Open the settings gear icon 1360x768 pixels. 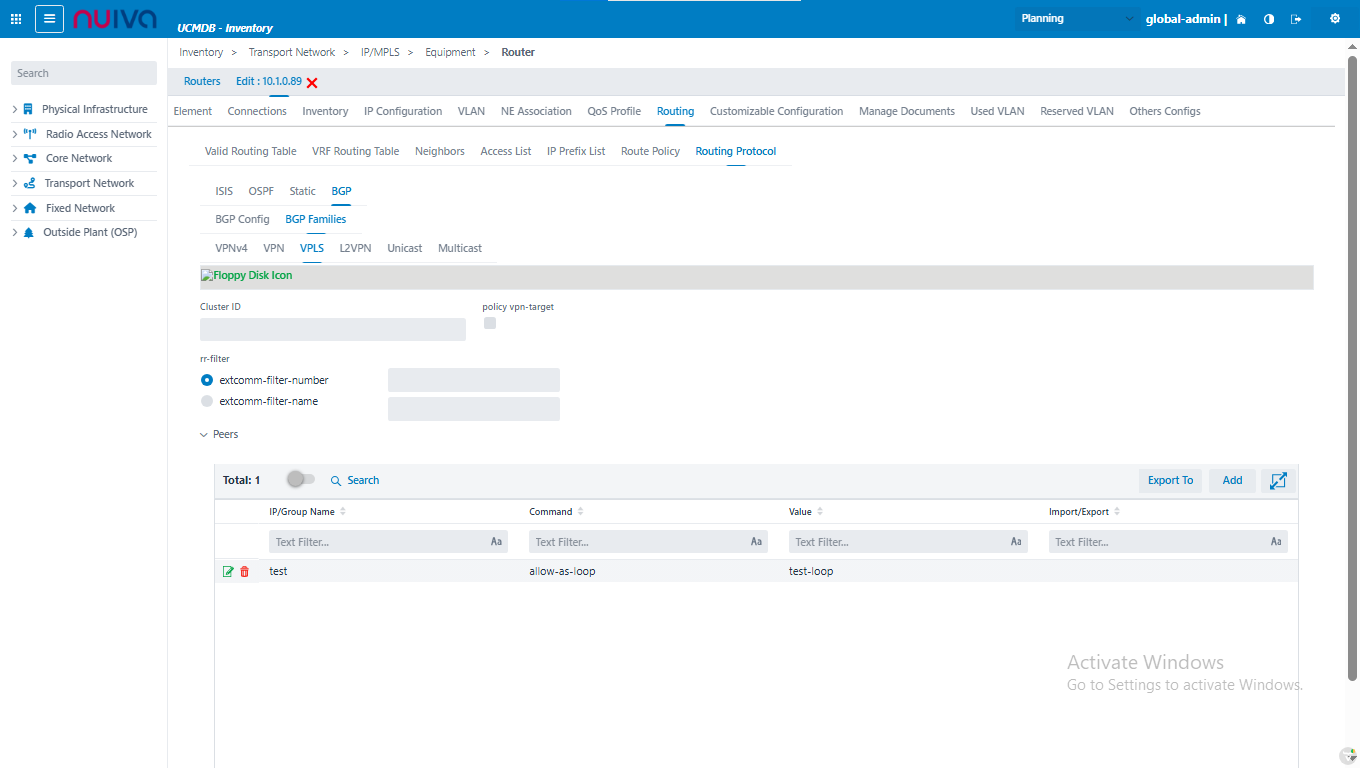tap(1334, 19)
